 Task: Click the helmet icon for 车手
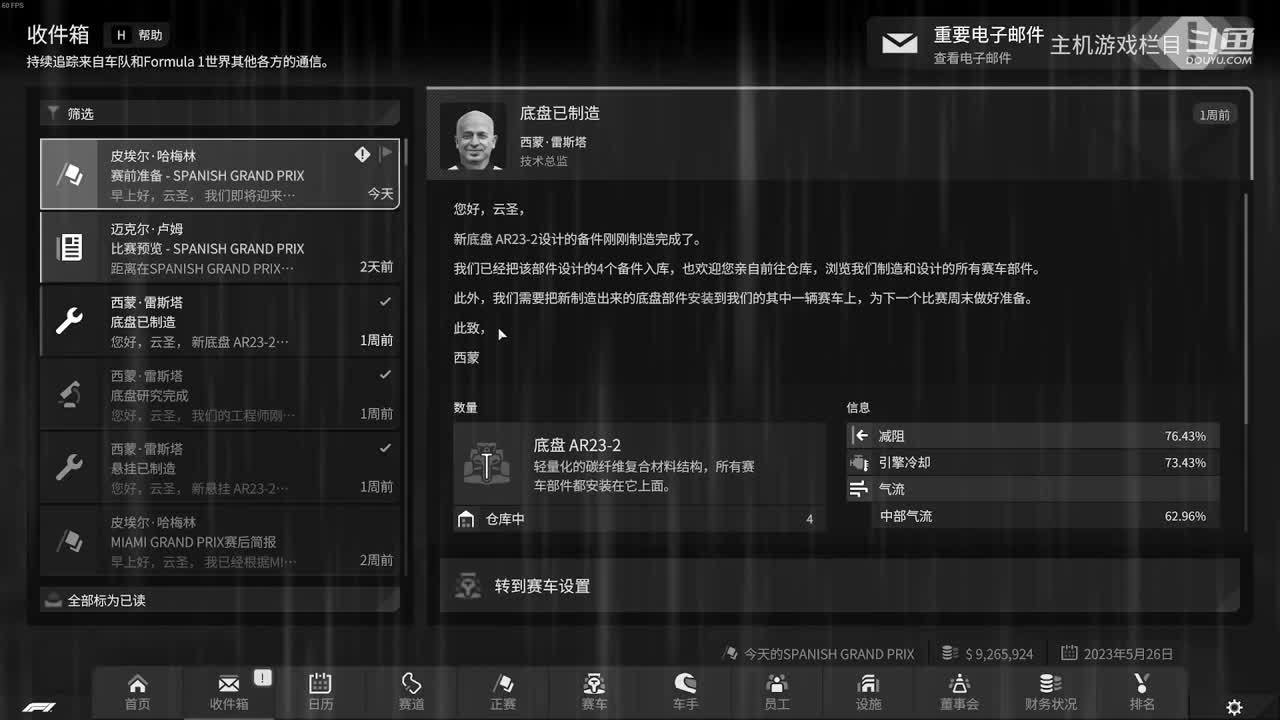pyautogui.click(x=685, y=683)
